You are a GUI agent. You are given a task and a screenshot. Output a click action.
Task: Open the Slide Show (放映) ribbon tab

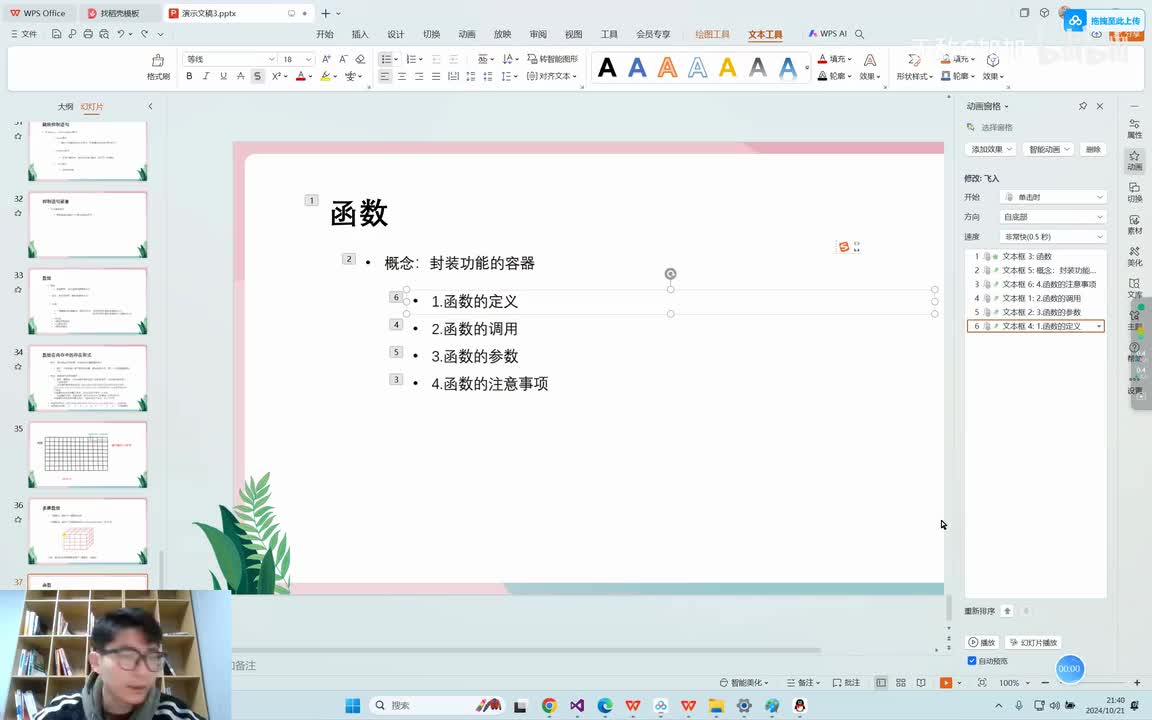(x=503, y=35)
